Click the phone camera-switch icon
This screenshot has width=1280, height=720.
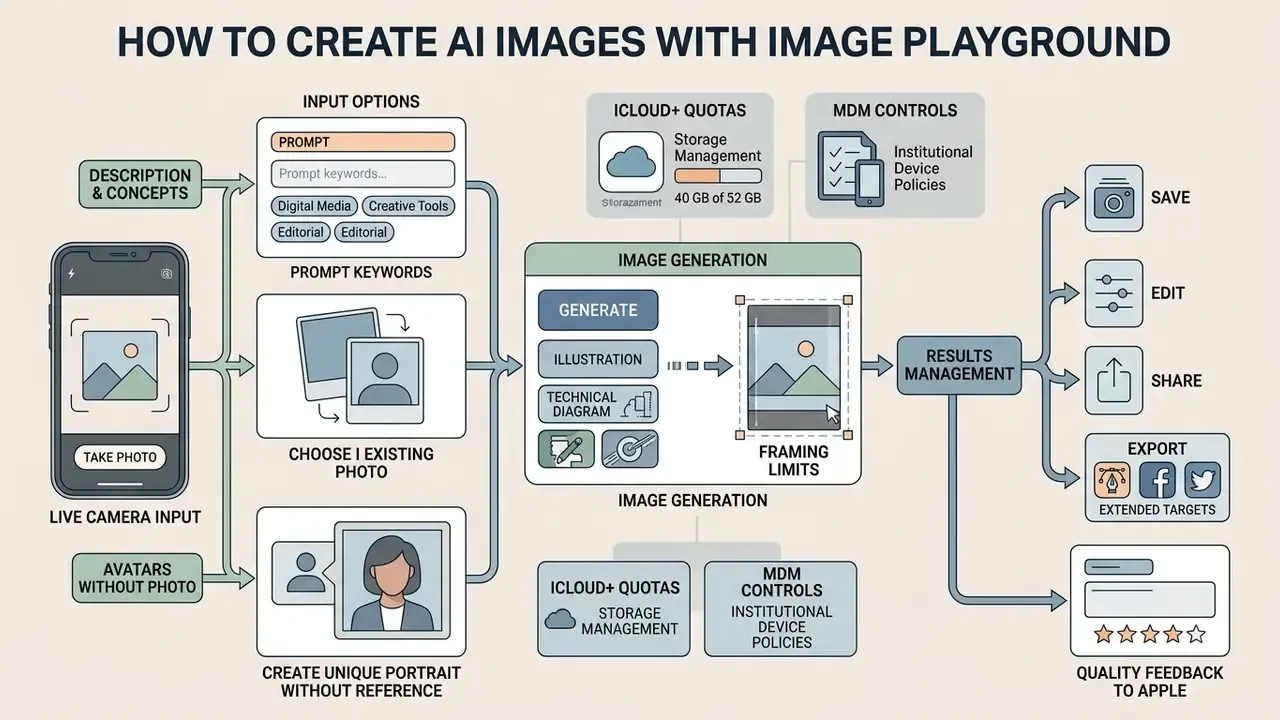coord(167,274)
